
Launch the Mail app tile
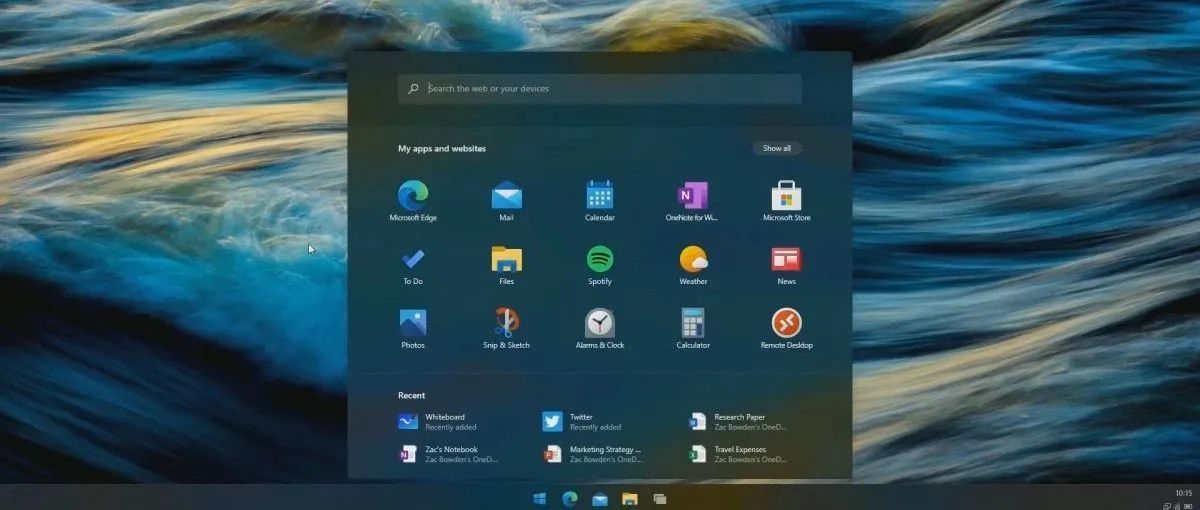pyautogui.click(x=506, y=201)
